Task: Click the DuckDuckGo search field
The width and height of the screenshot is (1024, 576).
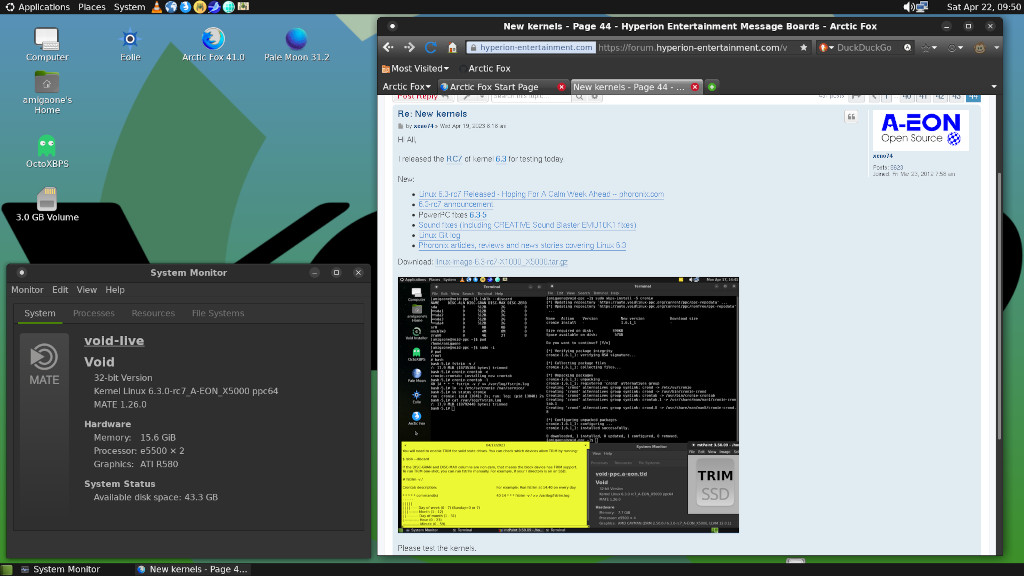Action: [x=867, y=48]
